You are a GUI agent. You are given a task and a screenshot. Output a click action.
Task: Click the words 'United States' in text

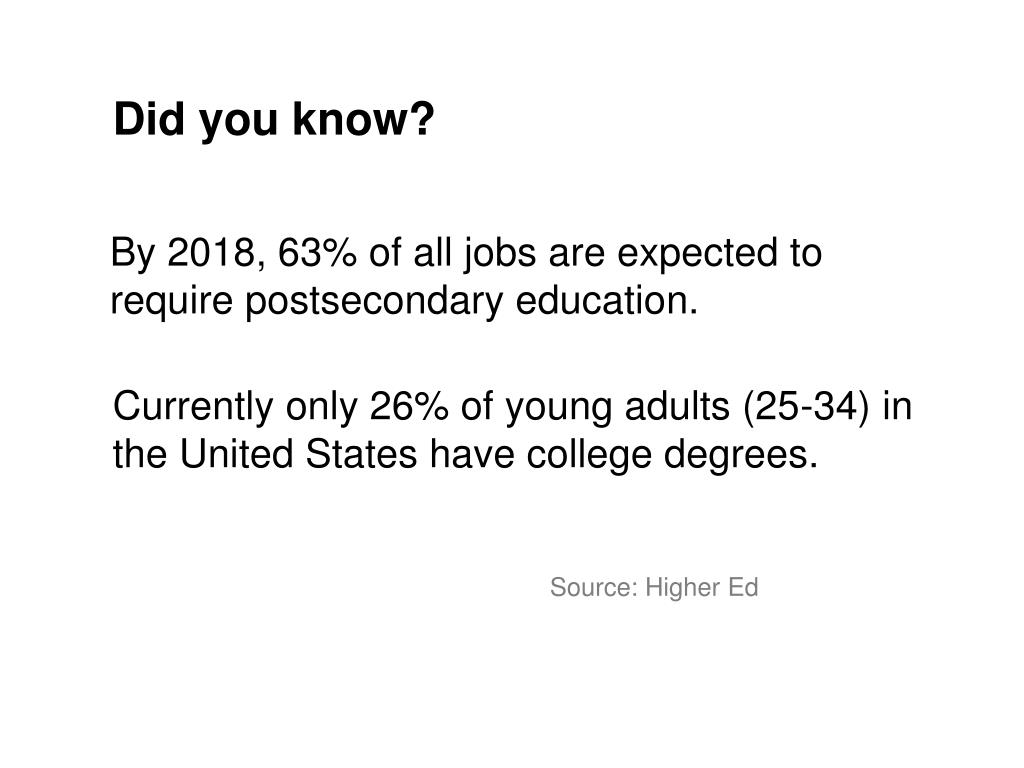(298, 455)
